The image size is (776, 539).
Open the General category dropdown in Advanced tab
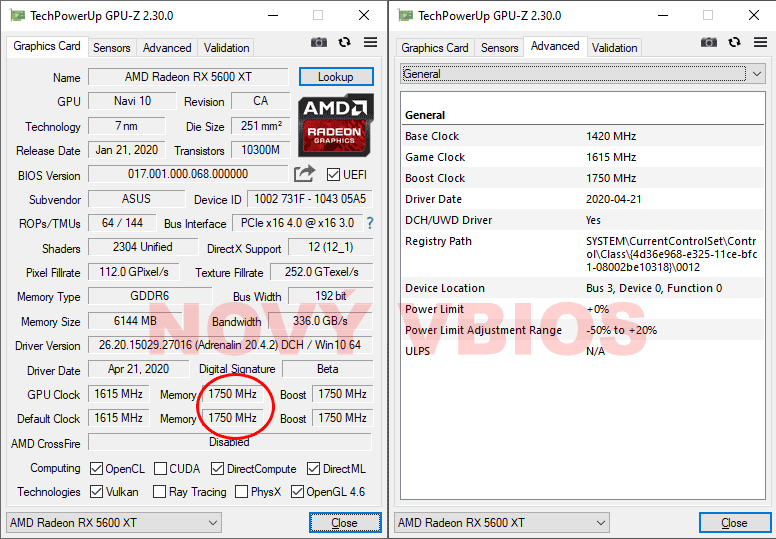tap(582, 74)
